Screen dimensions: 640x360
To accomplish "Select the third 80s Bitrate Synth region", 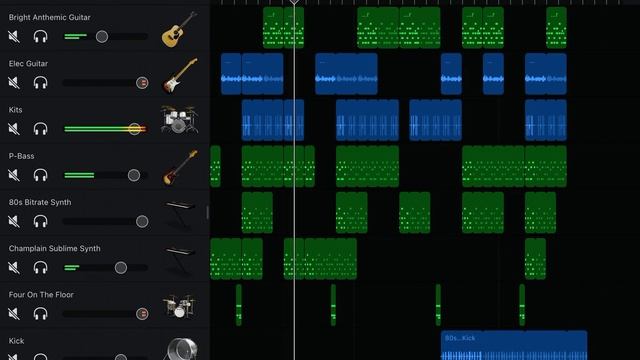I will 414,212.
